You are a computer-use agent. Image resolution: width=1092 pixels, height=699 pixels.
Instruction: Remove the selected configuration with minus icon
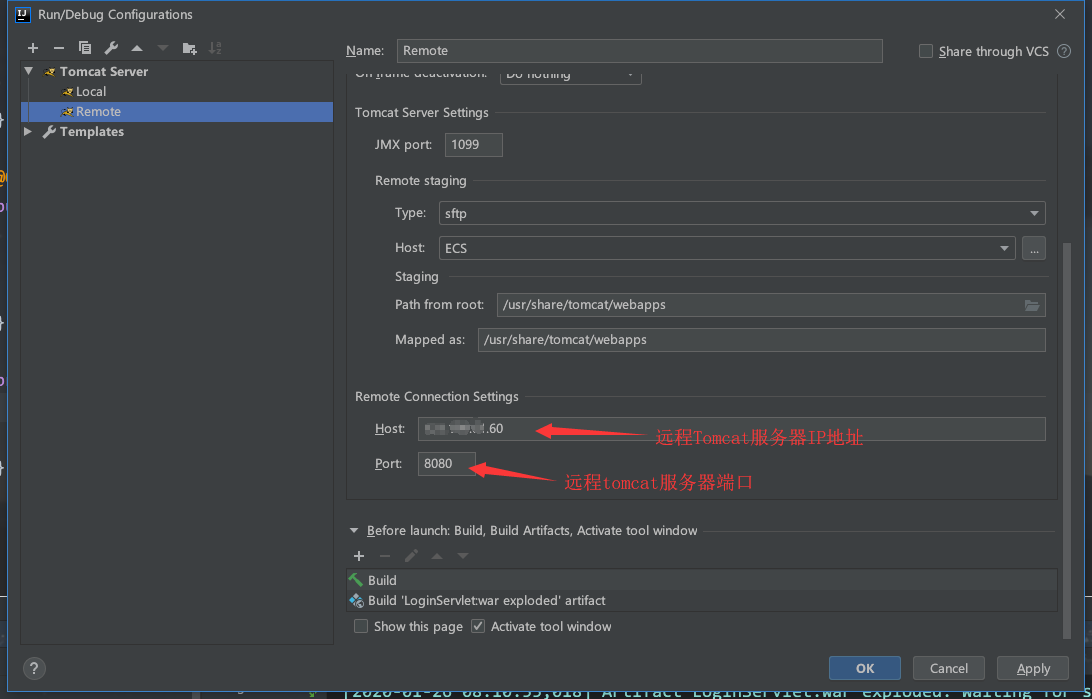(58, 48)
